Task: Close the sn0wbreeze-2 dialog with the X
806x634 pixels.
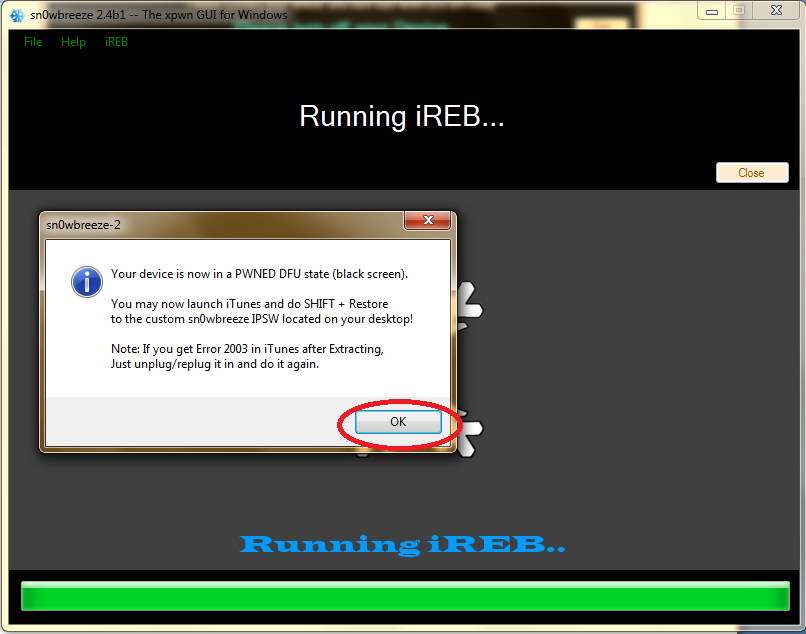Action: pyautogui.click(x=428, y=220)
